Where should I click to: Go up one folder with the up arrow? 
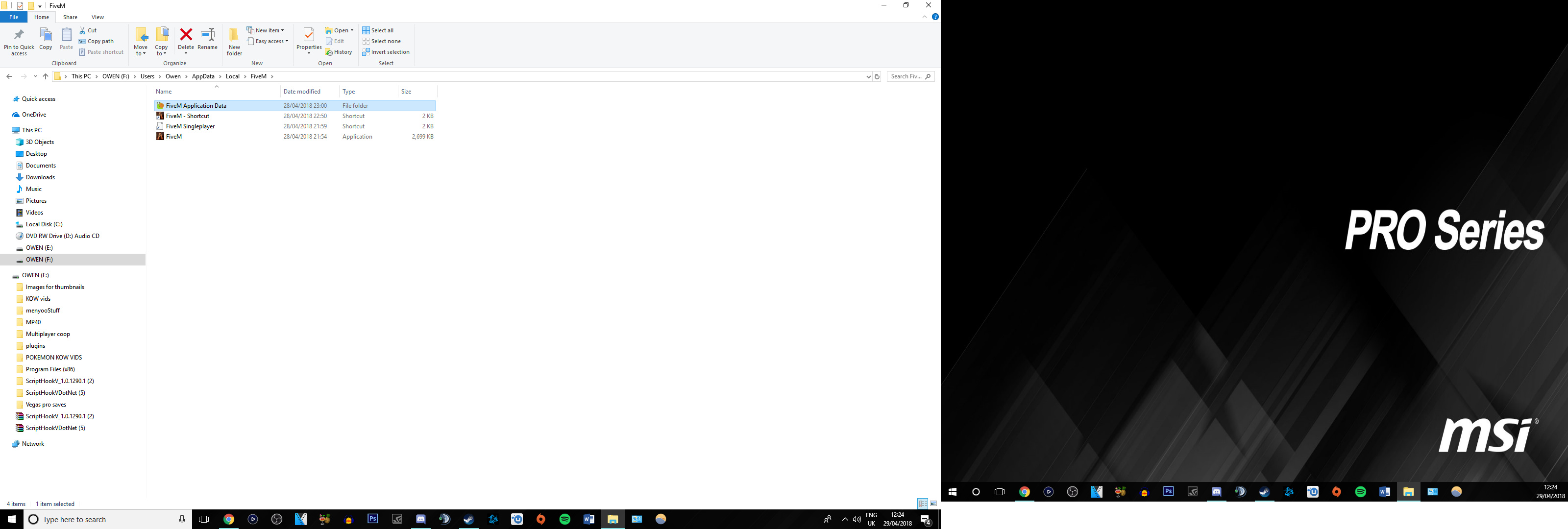(46, 77)
